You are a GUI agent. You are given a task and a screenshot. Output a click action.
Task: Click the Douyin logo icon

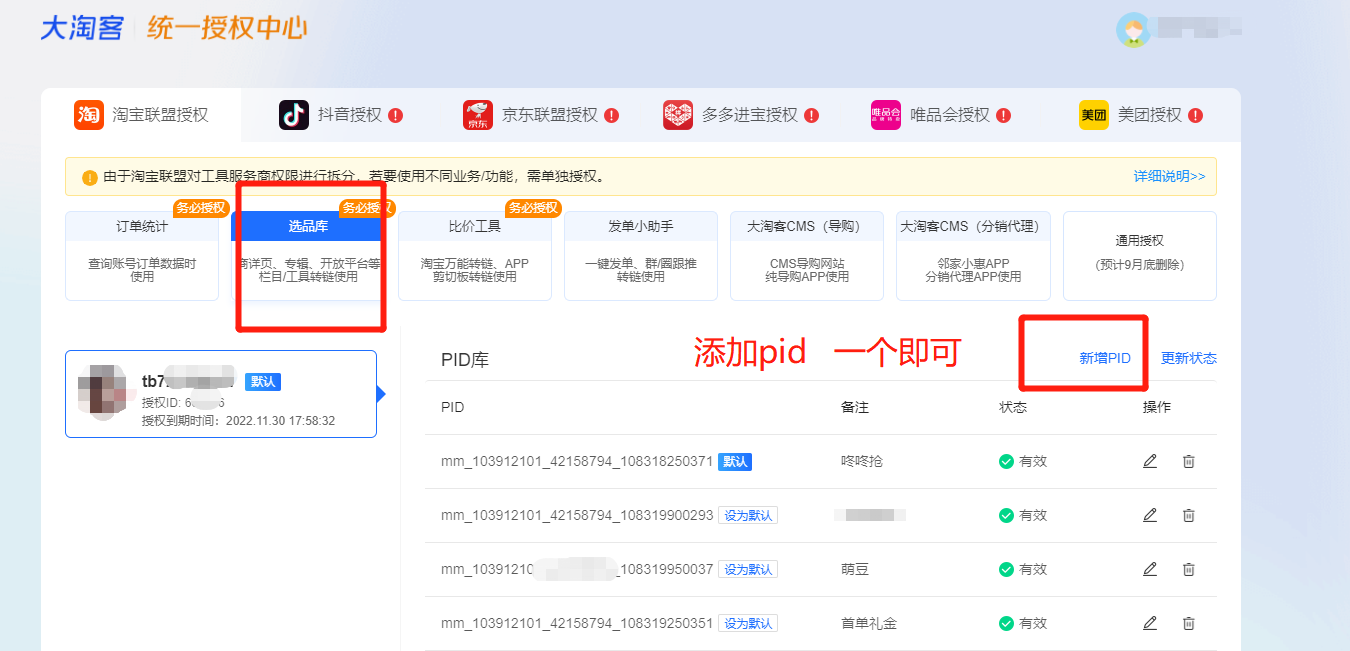tap(294, 115)
